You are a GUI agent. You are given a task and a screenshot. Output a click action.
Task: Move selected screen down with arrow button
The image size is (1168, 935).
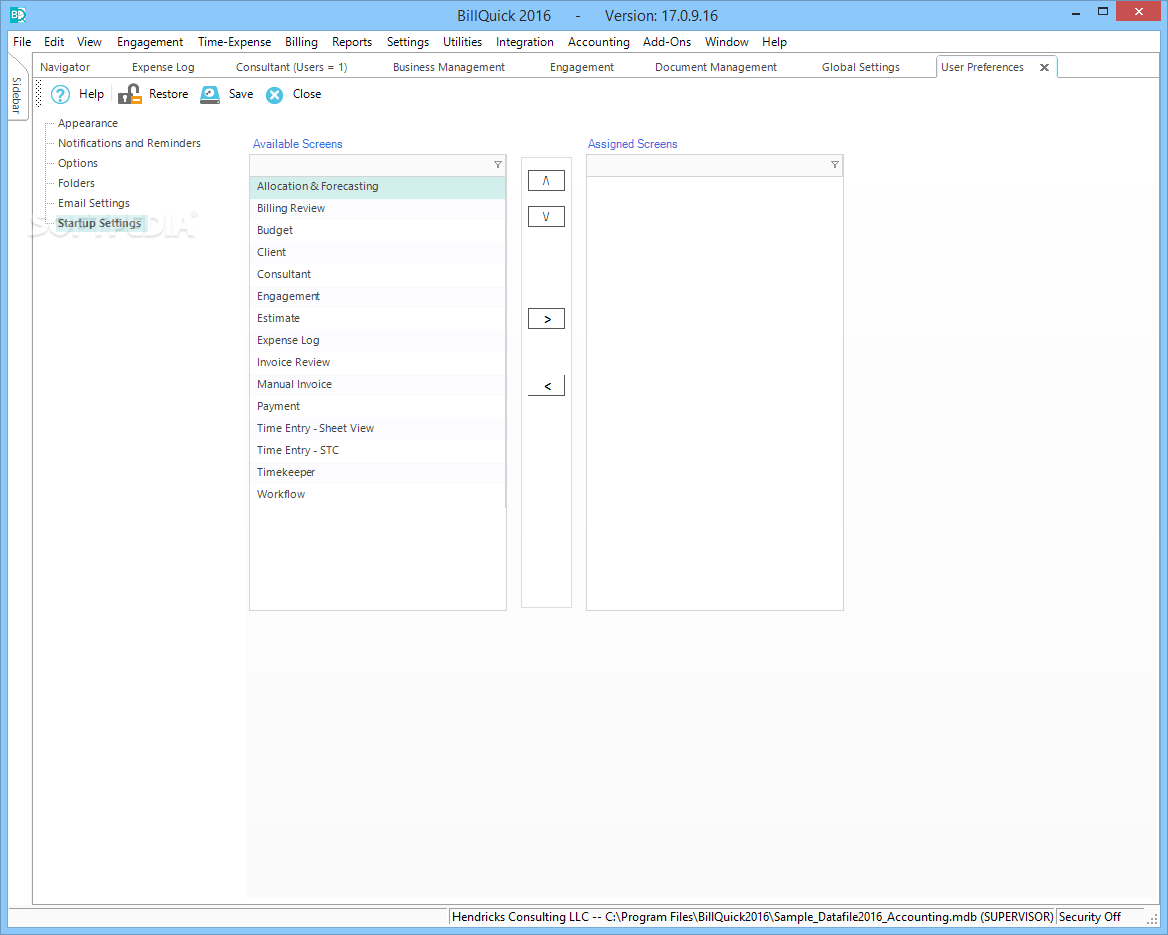[546, 217]
